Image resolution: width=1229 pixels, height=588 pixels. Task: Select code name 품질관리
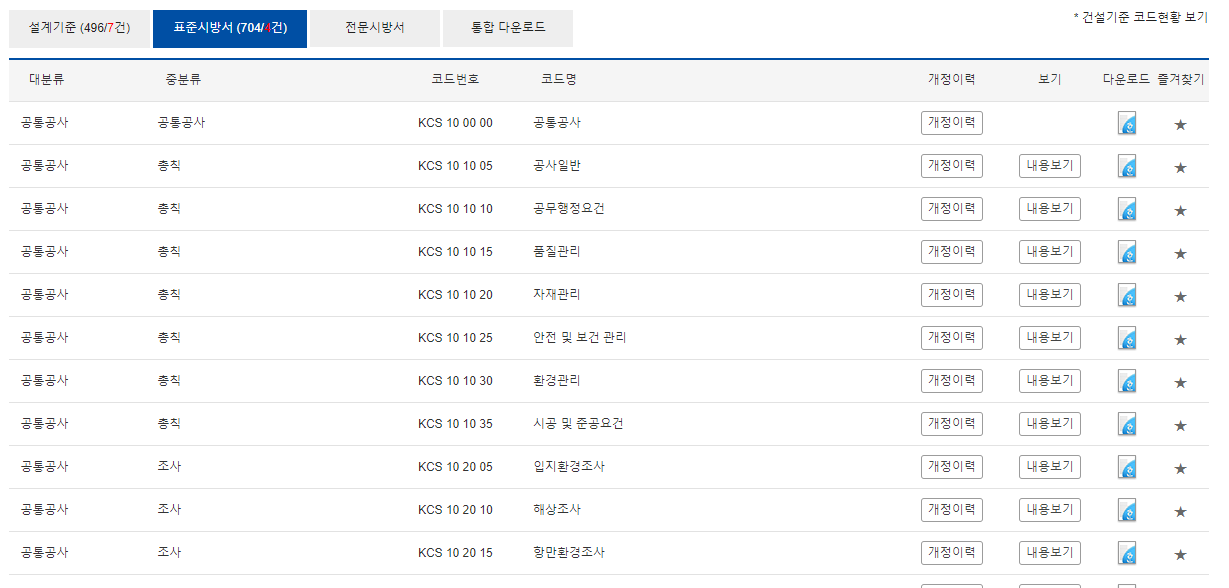point(557,252)
